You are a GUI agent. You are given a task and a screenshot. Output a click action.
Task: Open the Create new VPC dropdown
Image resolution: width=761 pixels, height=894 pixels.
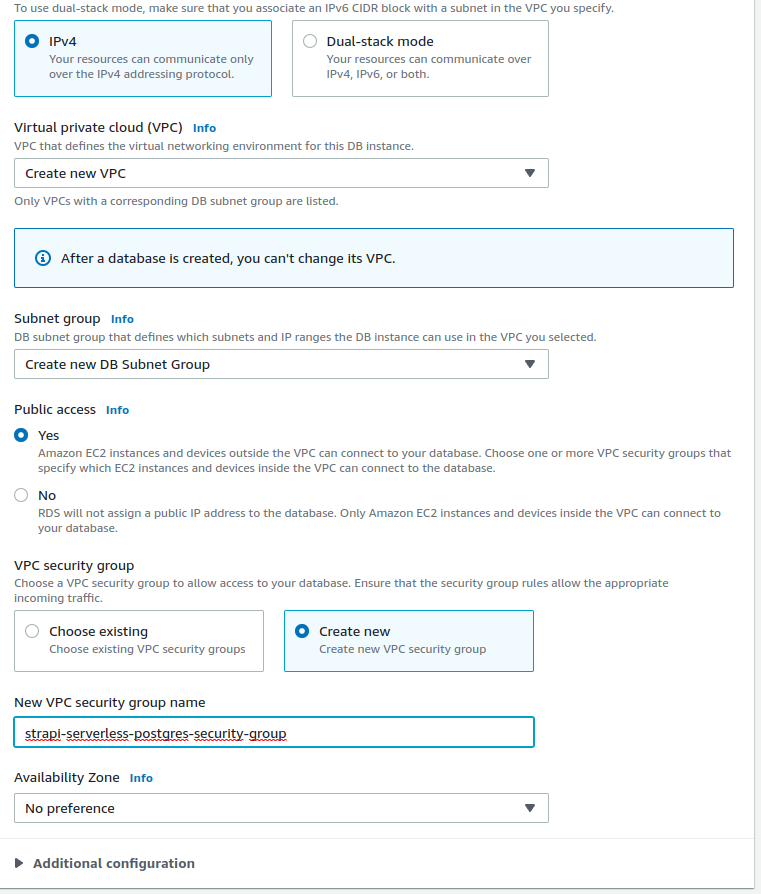point(281,173)
